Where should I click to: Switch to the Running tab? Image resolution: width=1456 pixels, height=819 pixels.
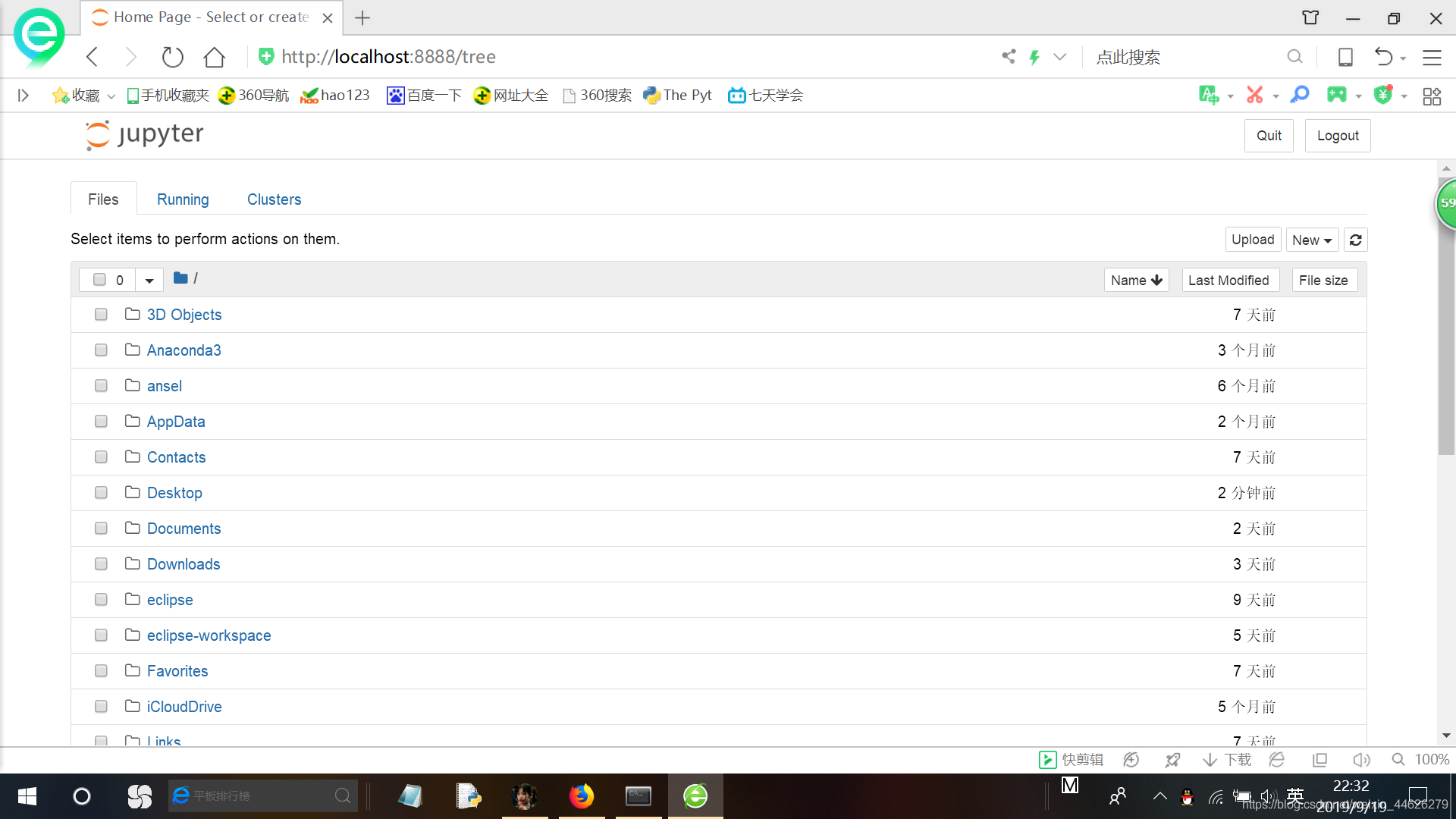point(183,199)
